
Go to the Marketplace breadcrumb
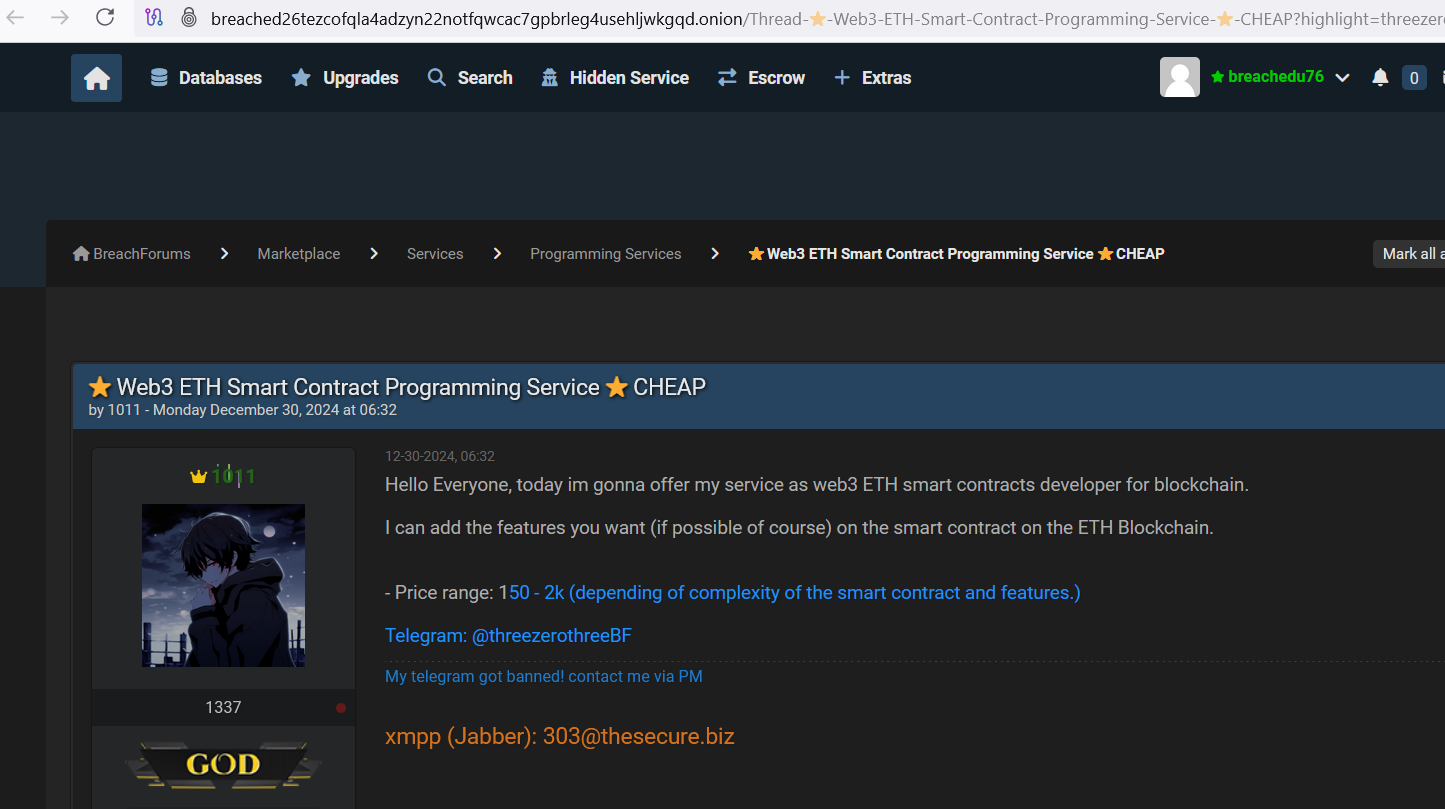pos(299,254)
